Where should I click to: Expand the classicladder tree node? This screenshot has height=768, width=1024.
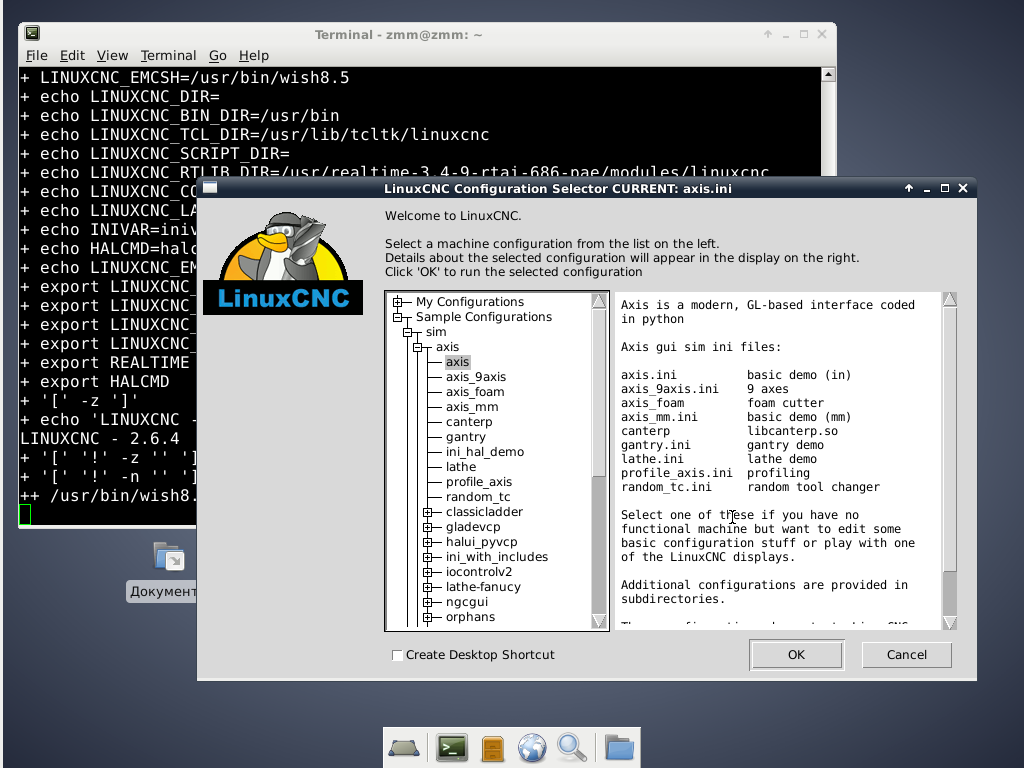(428, 512)
